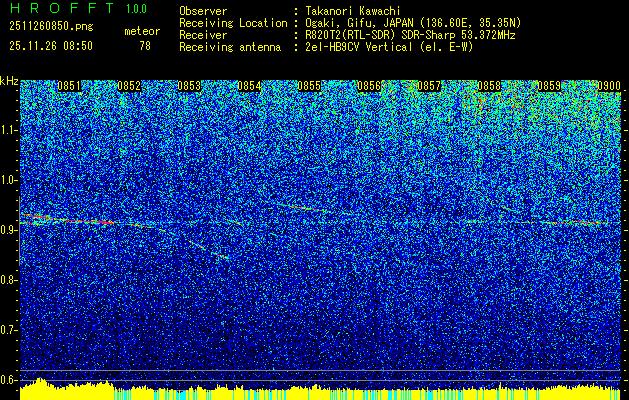Click the receiving location Ogaki, Gifu, JAPAN text
Viewport: 629px width, 400px height.
pyautogui.click(x=413, y=23)
